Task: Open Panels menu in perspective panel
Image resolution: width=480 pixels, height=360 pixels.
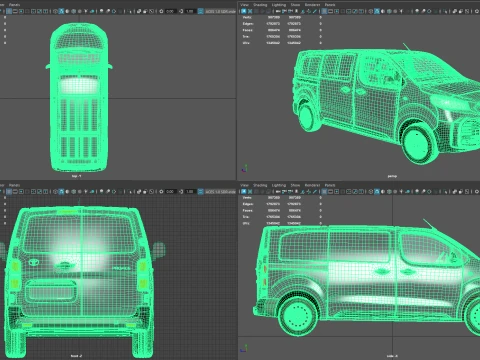Action: 330,5
